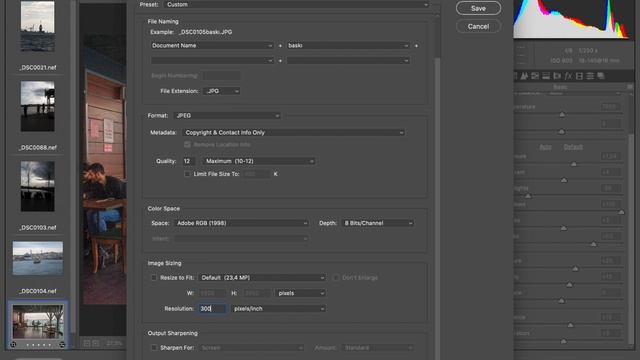Open the zoom level menu below preview
The width and height of the screenshot is (640, 360).
pyautogui.click(x=113, y=344)
